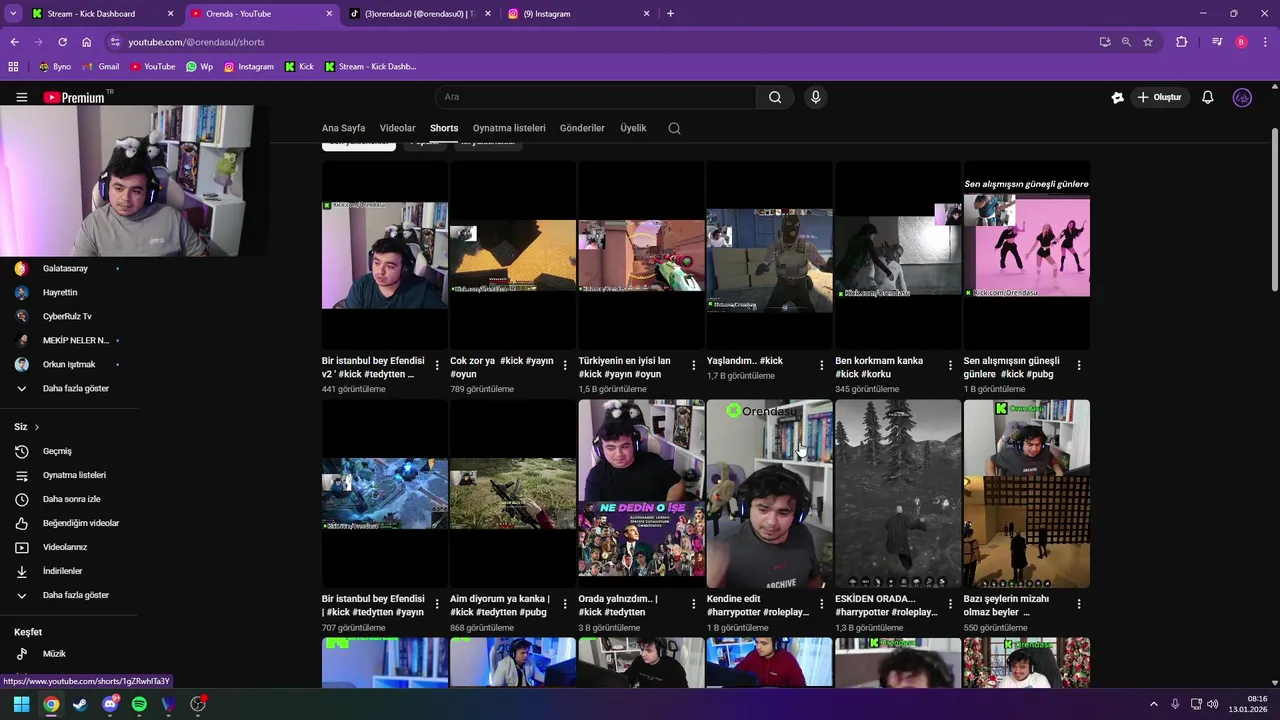The image size is (1280, 720).
Task: Open options for 'Aim diyorum ya kanka'
Action: tap(565, 604)
